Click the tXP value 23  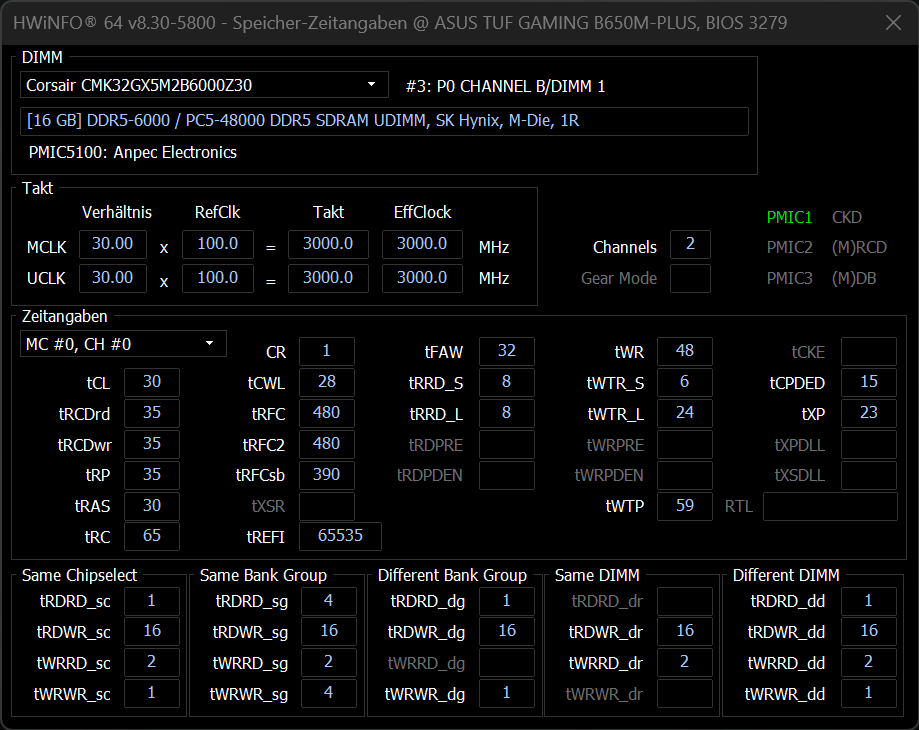coord(869,413)
